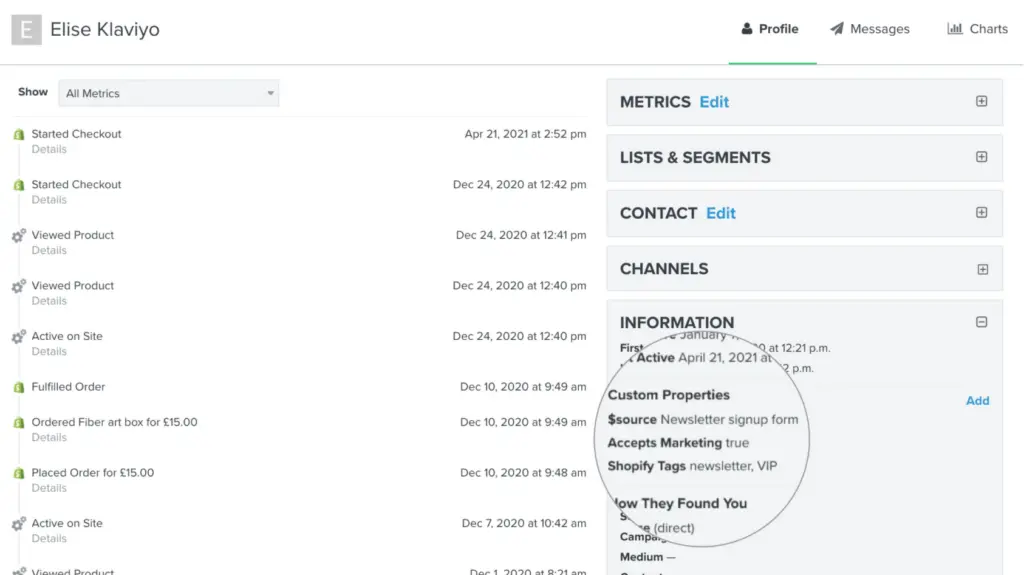1024x575 pixels.
Task: Switch to the Messages tab
Action: click(x=879, y=29)
